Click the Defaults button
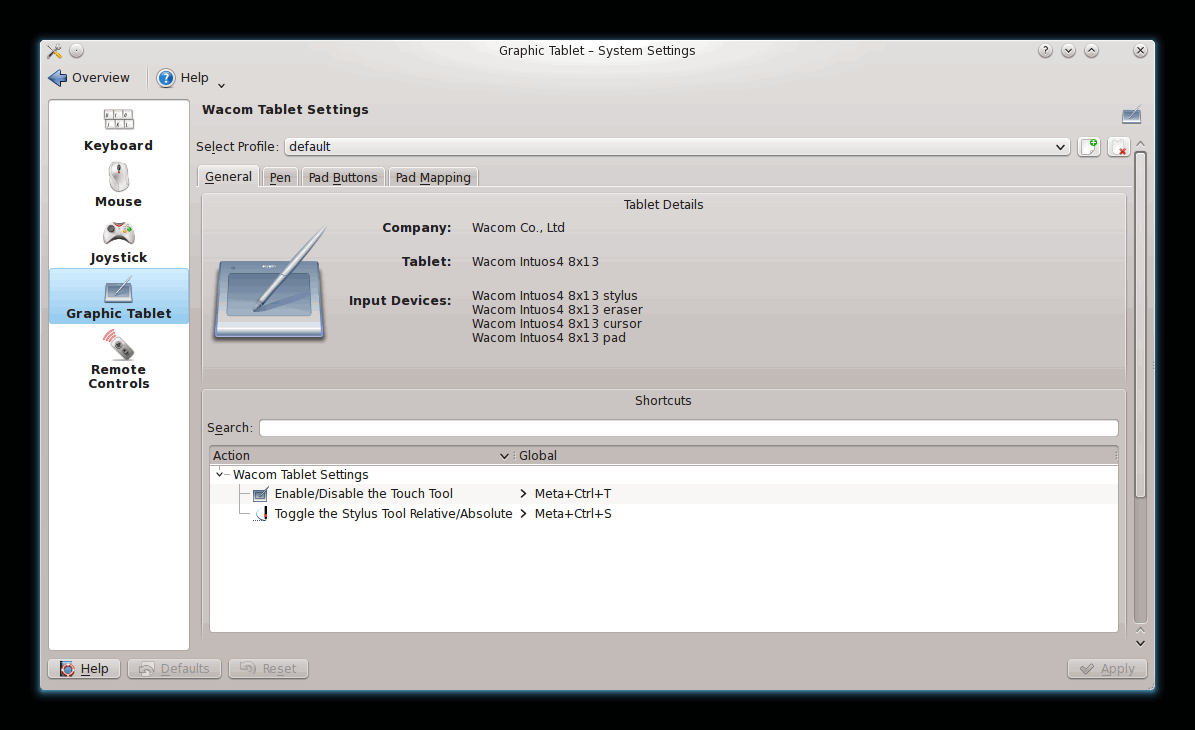The width and height of the screenshot is (1195, 730). (175, 668)
